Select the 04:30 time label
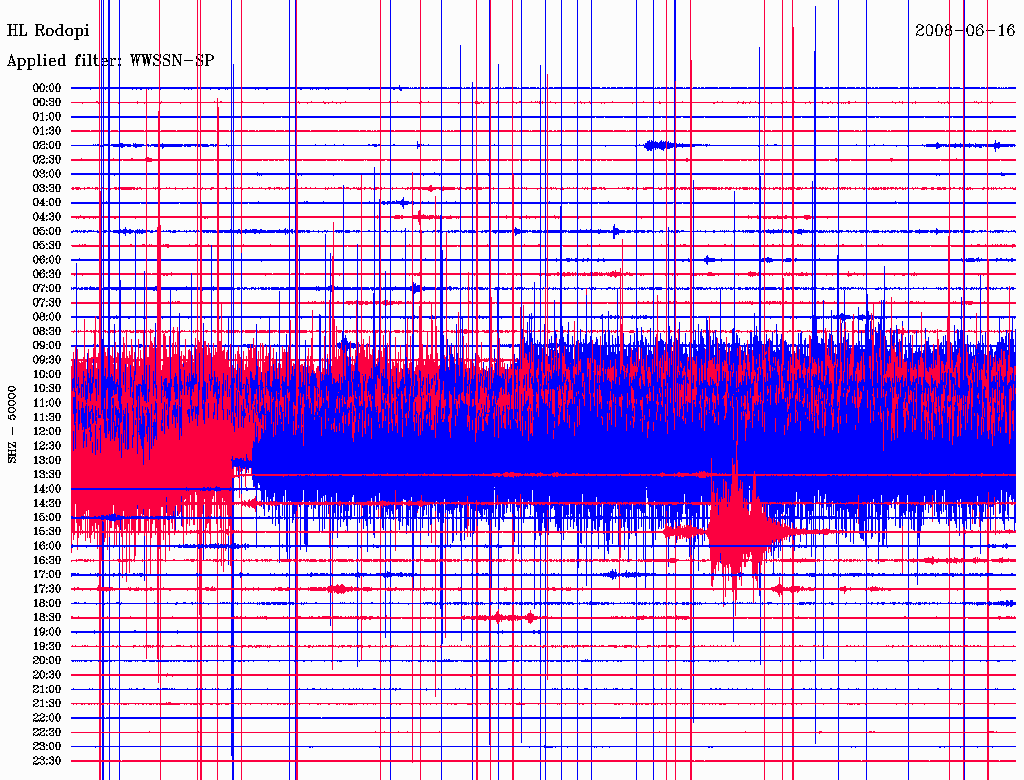 (x=47, y=217)
